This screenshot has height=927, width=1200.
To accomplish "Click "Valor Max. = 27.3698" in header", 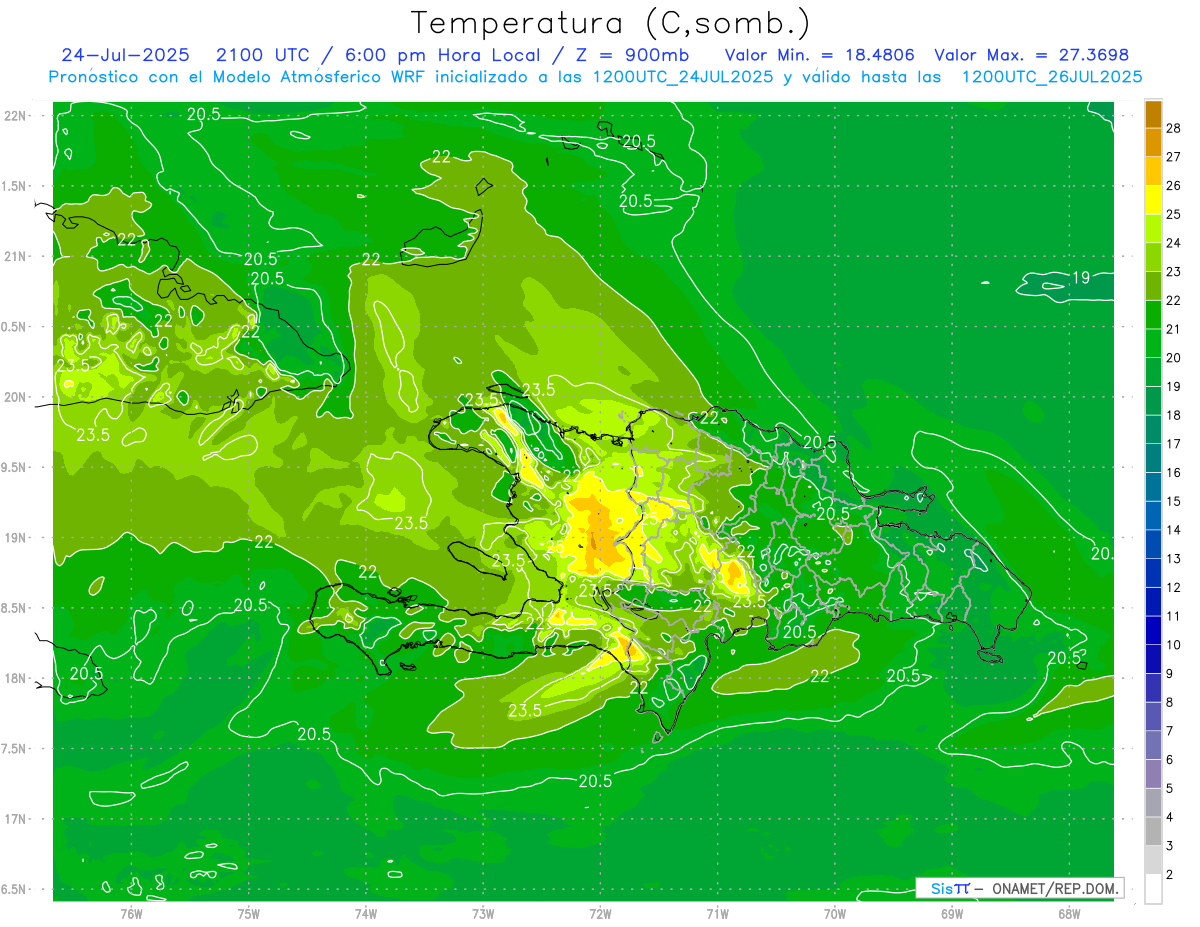I will [x=1033, y=55].
